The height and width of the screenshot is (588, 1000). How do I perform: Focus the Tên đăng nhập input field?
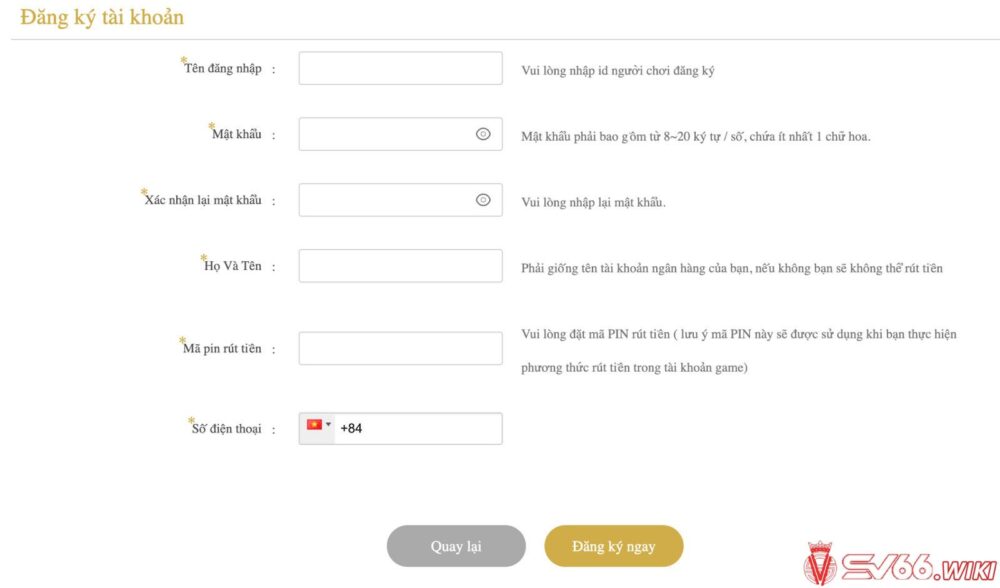click(401, 68)
